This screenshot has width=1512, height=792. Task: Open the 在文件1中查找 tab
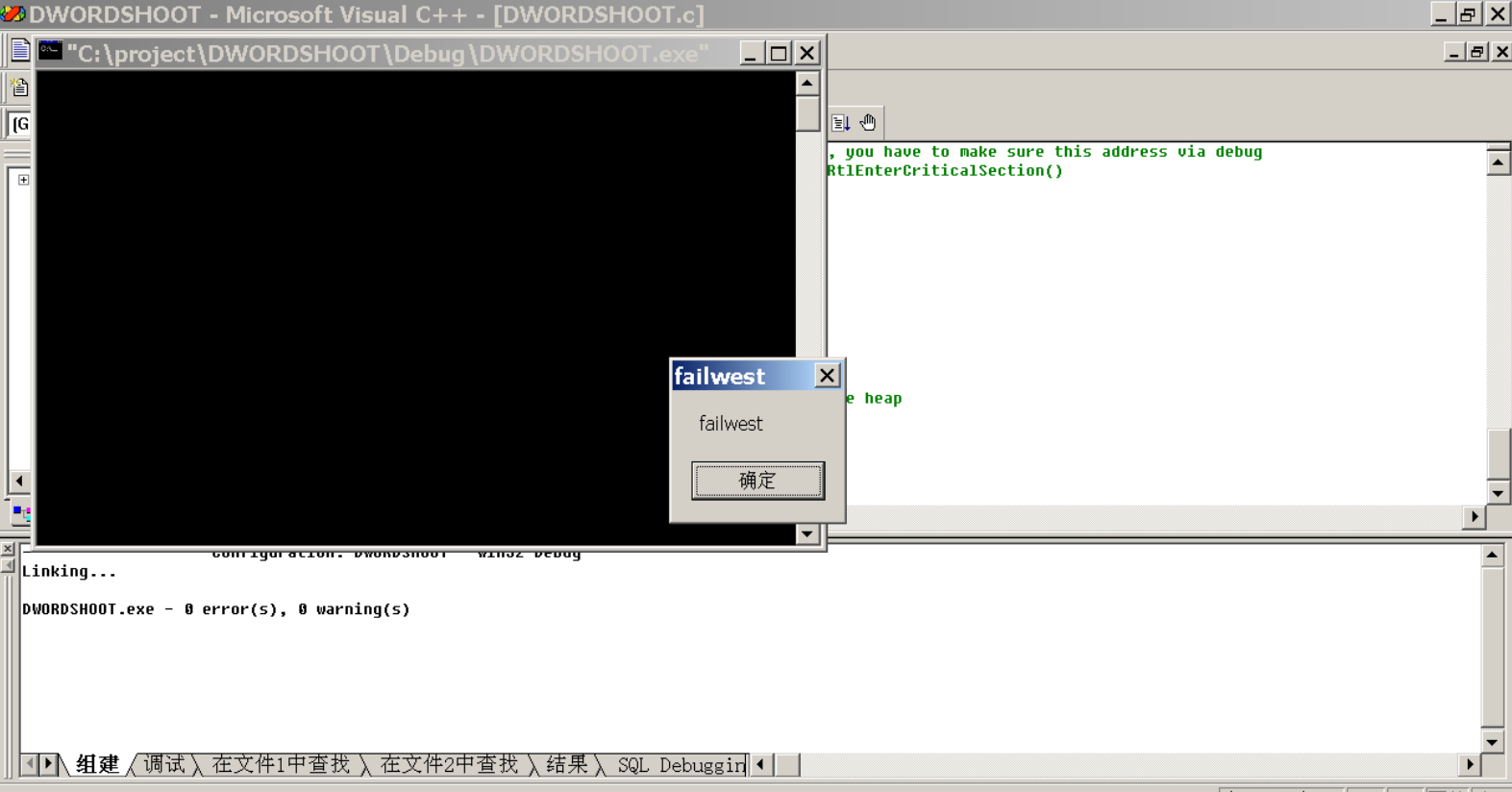(x=281, y=765)
